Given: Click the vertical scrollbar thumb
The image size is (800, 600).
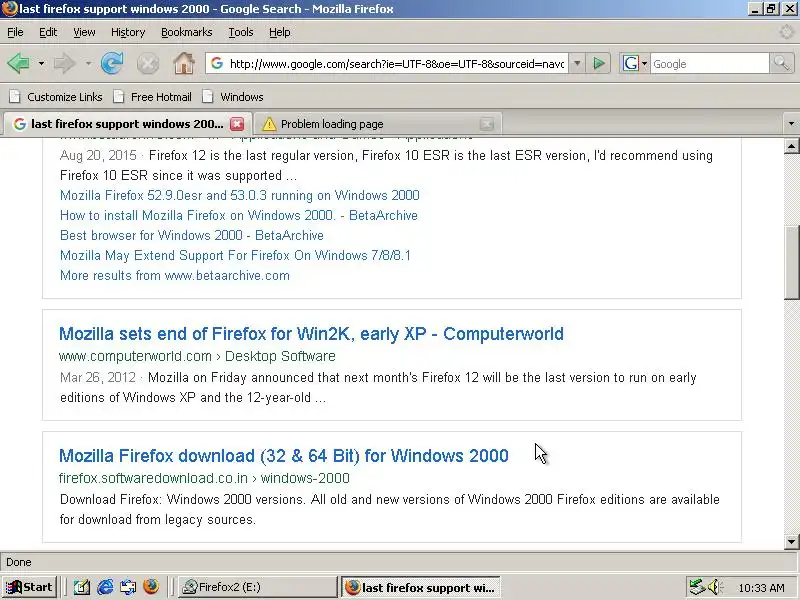Looking at the screenshot, I should pyautogui.click(x=791, y=262).
